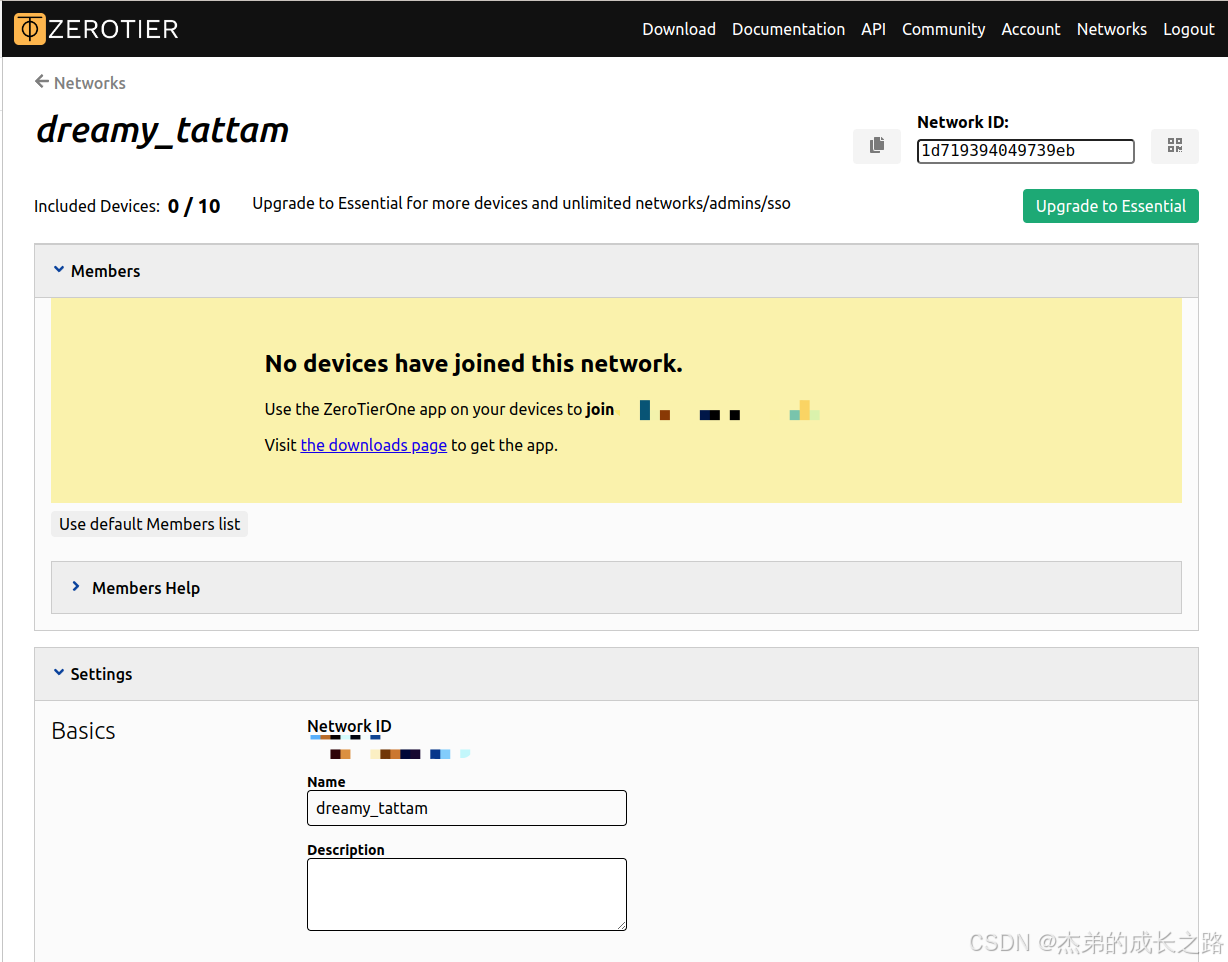Click the Network ID field at top right

[1025, 151]
